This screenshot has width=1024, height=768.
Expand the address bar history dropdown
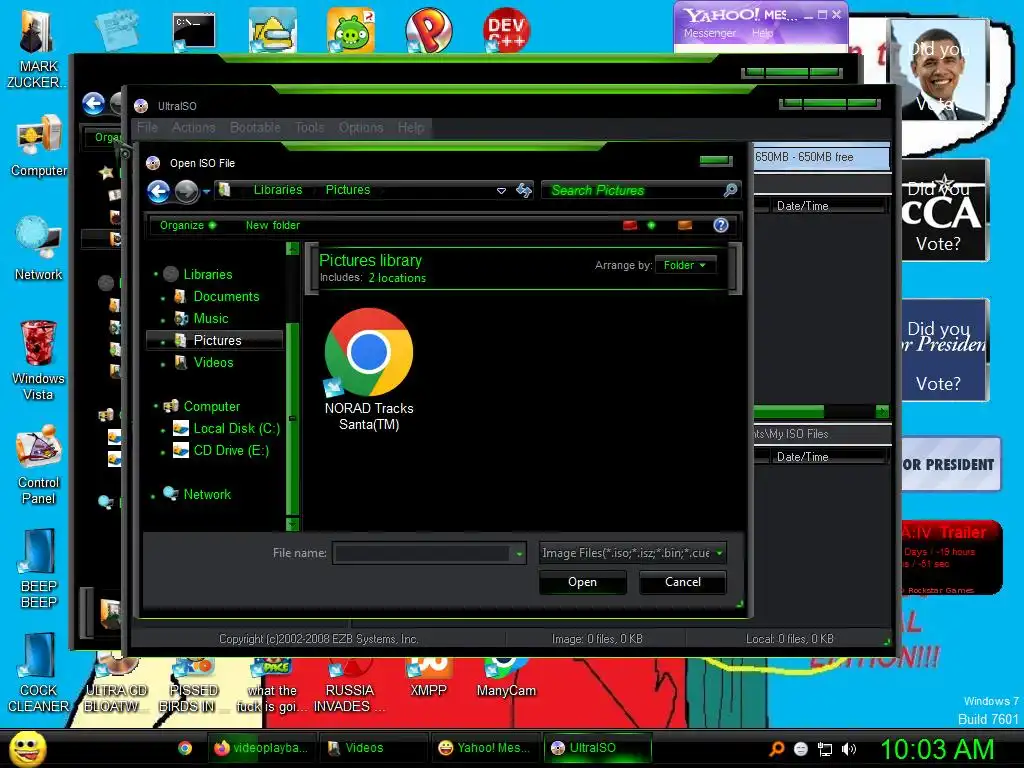[x=501, y=191]
